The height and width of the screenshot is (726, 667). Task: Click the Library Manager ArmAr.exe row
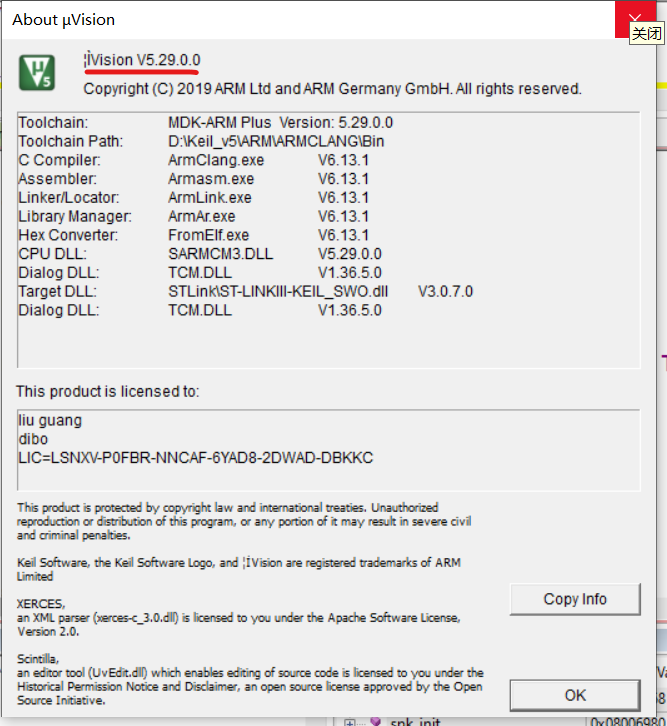193,216
